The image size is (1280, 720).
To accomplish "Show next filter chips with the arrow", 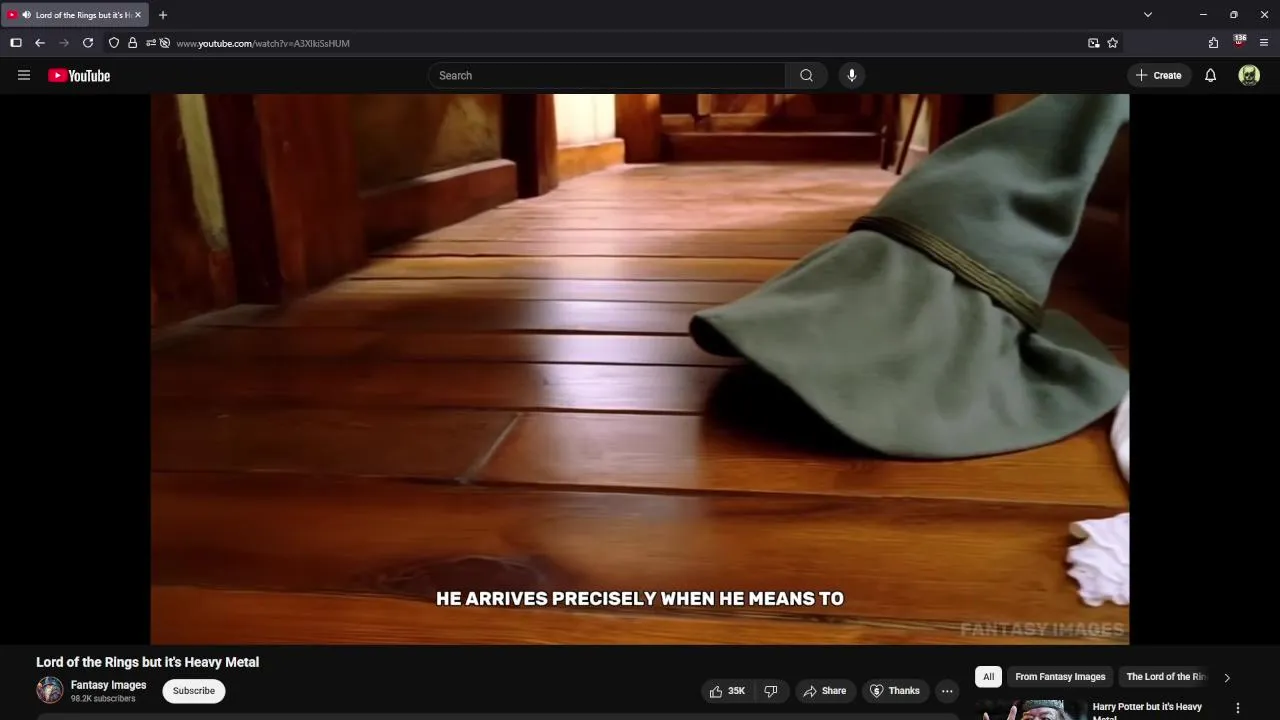I will pos(1227,677).
